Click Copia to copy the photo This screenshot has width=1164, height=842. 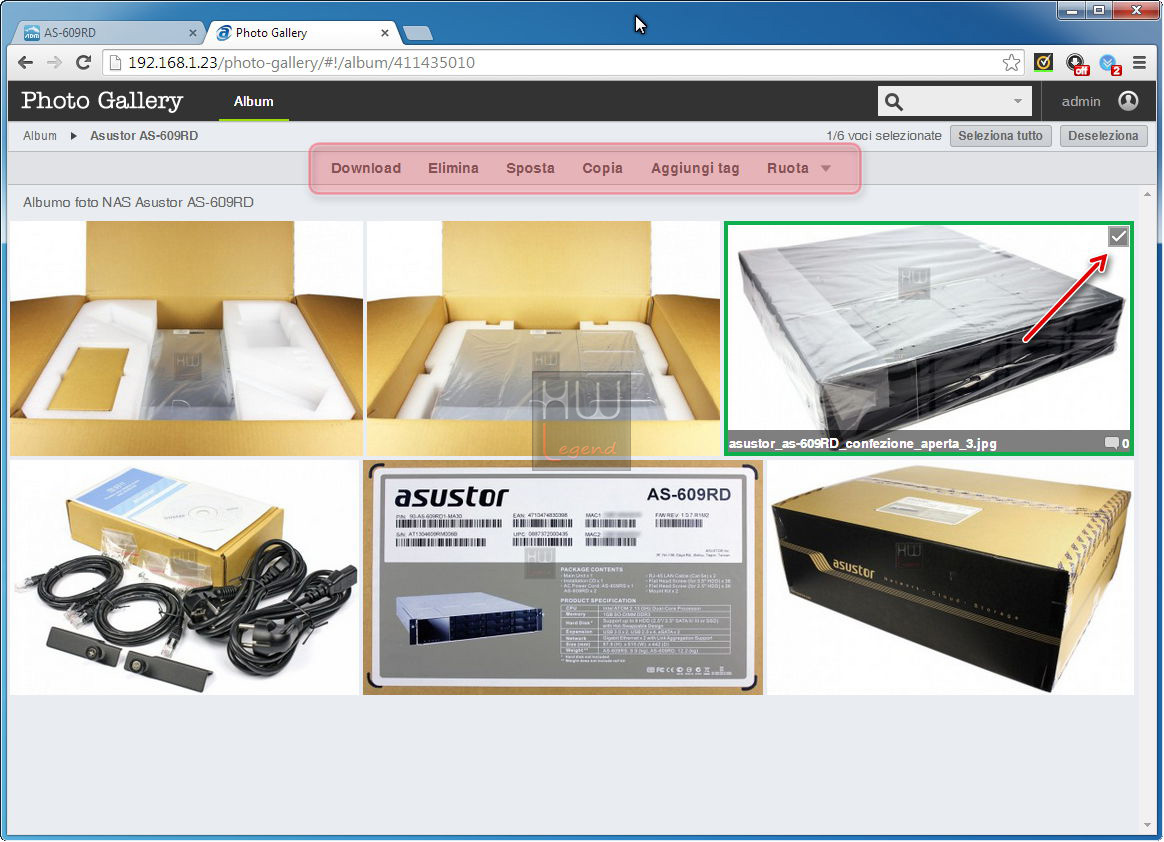[602, 168]
